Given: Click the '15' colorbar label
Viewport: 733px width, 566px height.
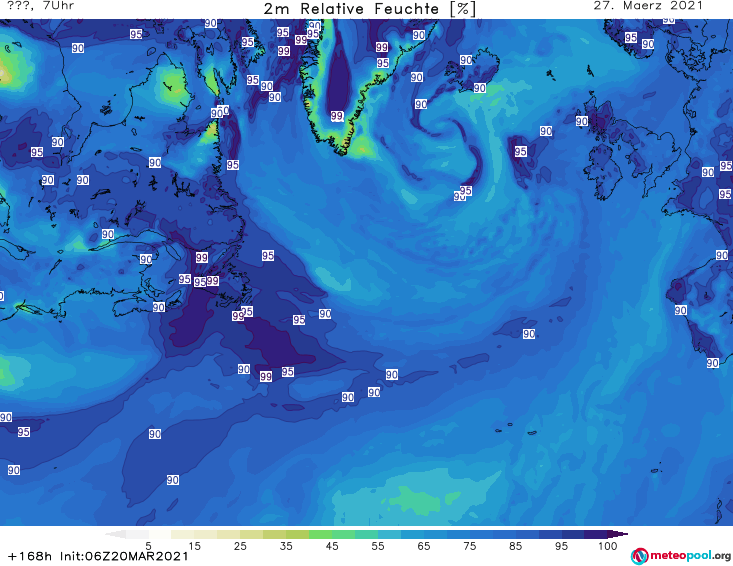Looking at the screenshot, I should point(194,546).
